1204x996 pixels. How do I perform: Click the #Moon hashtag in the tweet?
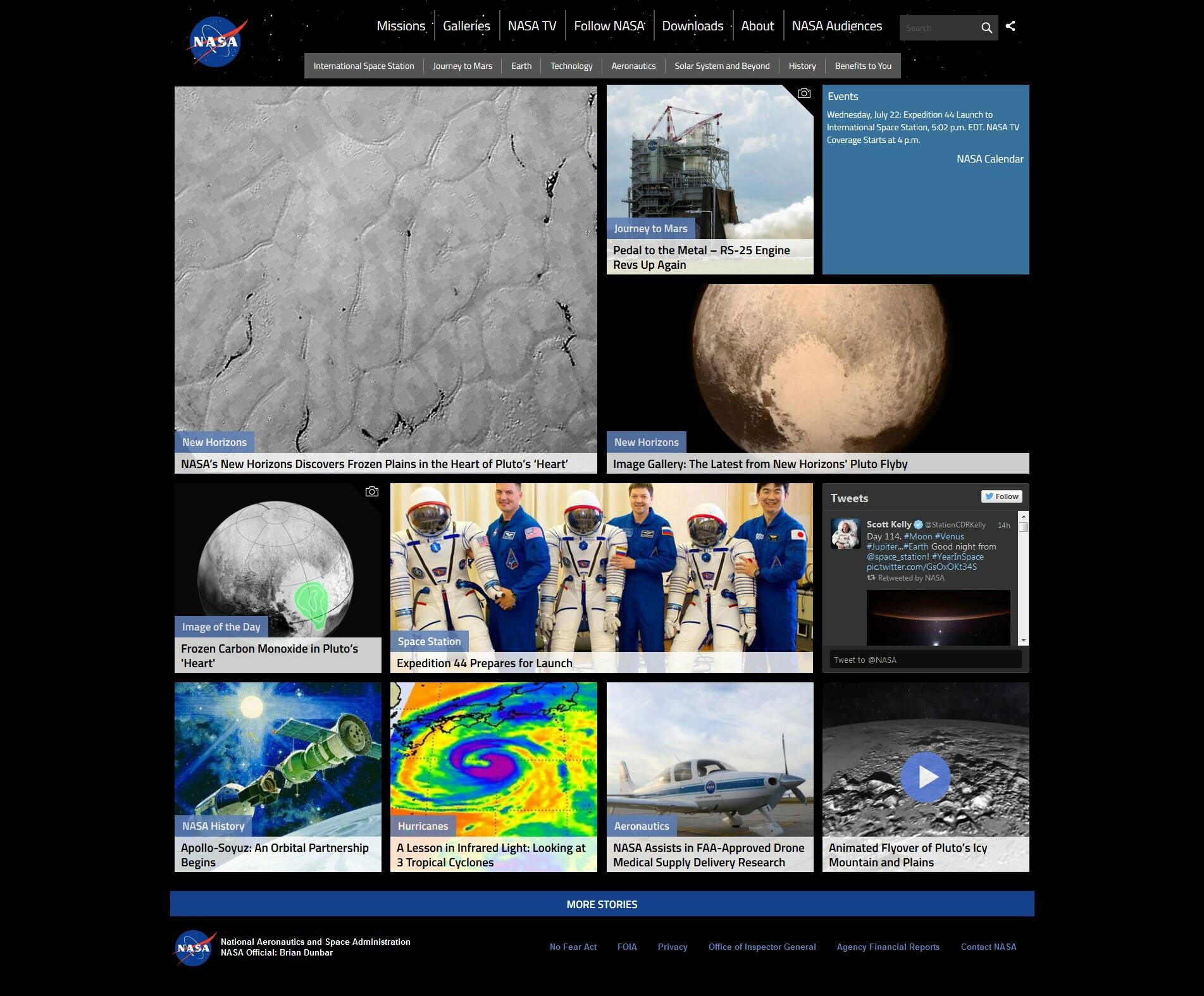point(917,536)
